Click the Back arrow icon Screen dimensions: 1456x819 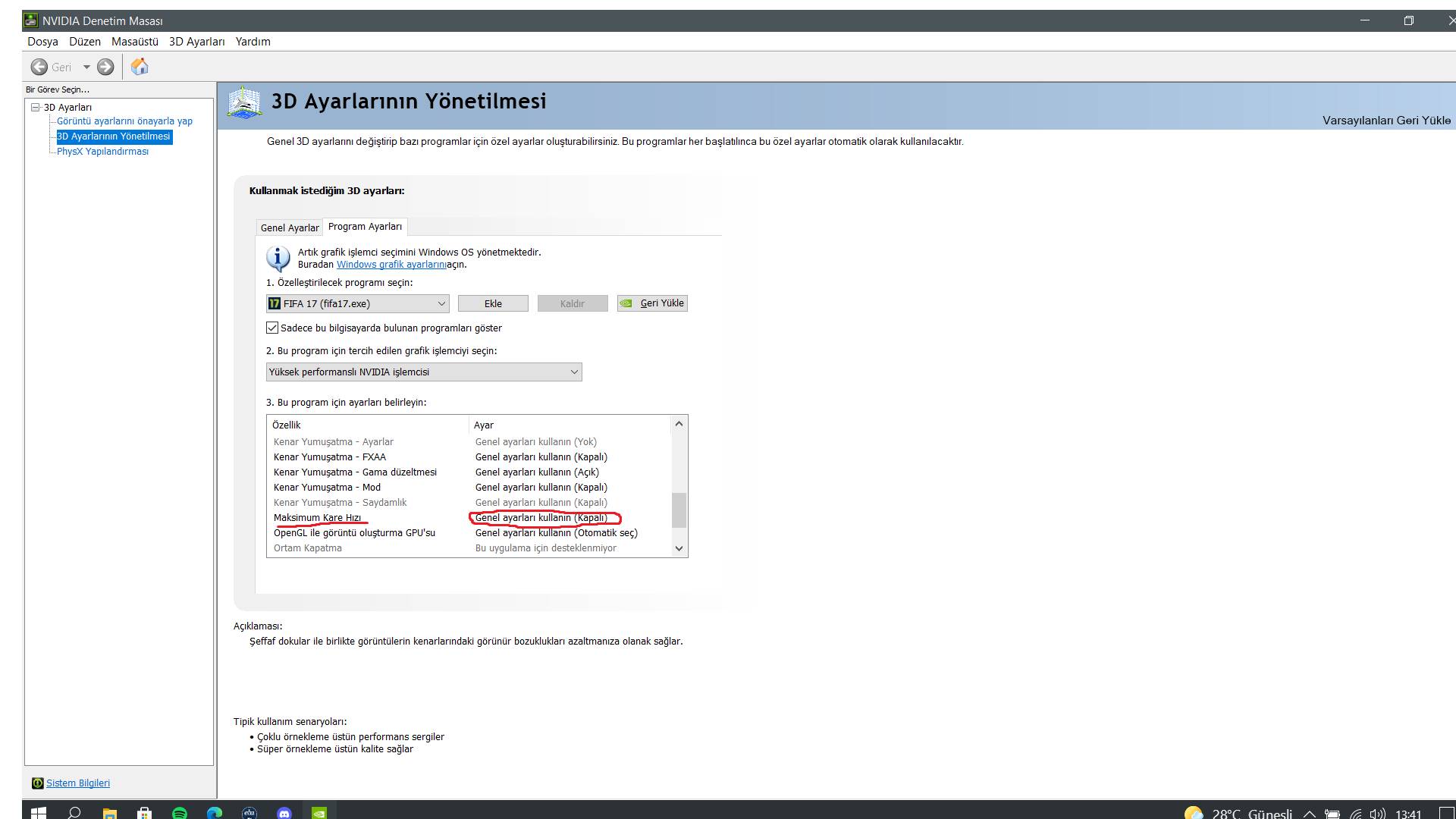pyautogui.click(x=39, y=67)
